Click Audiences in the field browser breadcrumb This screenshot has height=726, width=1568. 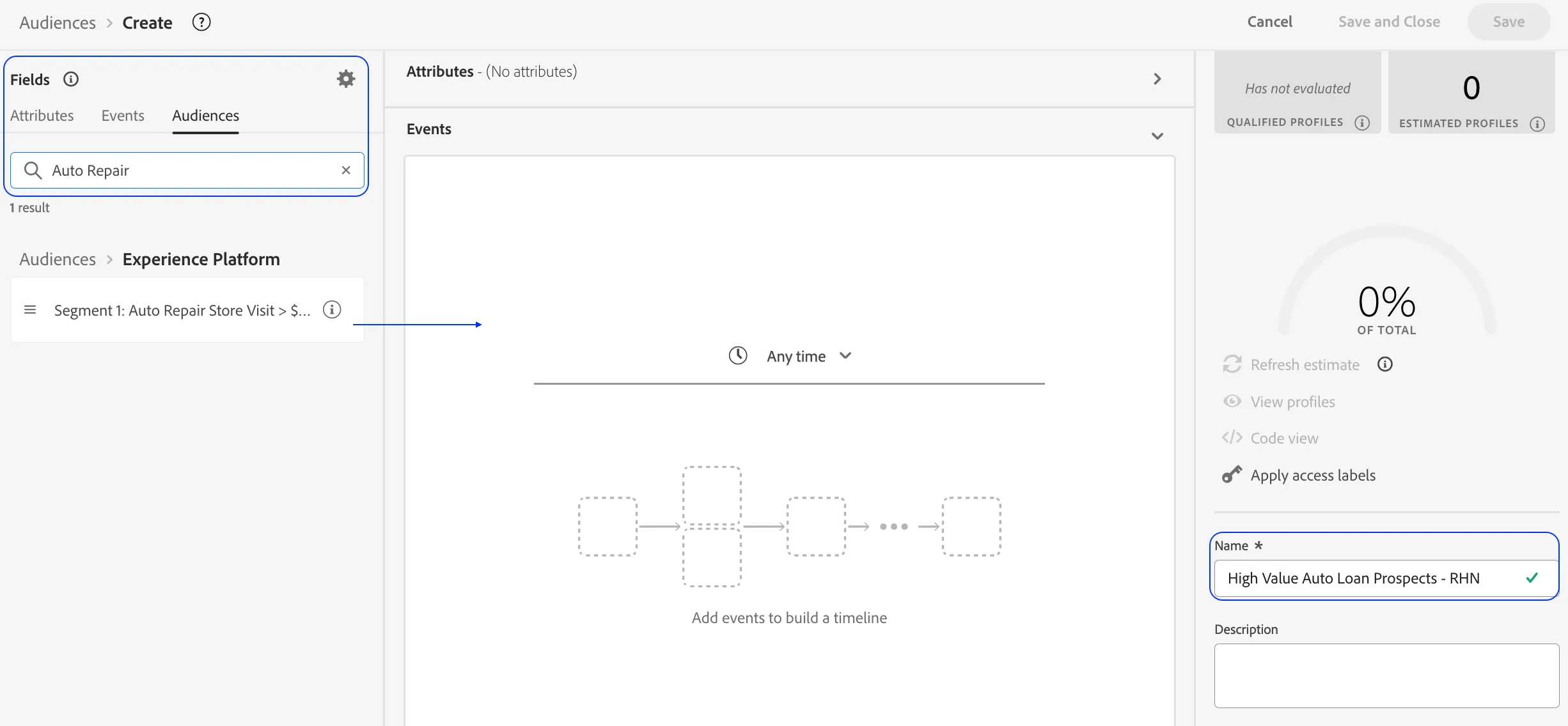[58, 259]
